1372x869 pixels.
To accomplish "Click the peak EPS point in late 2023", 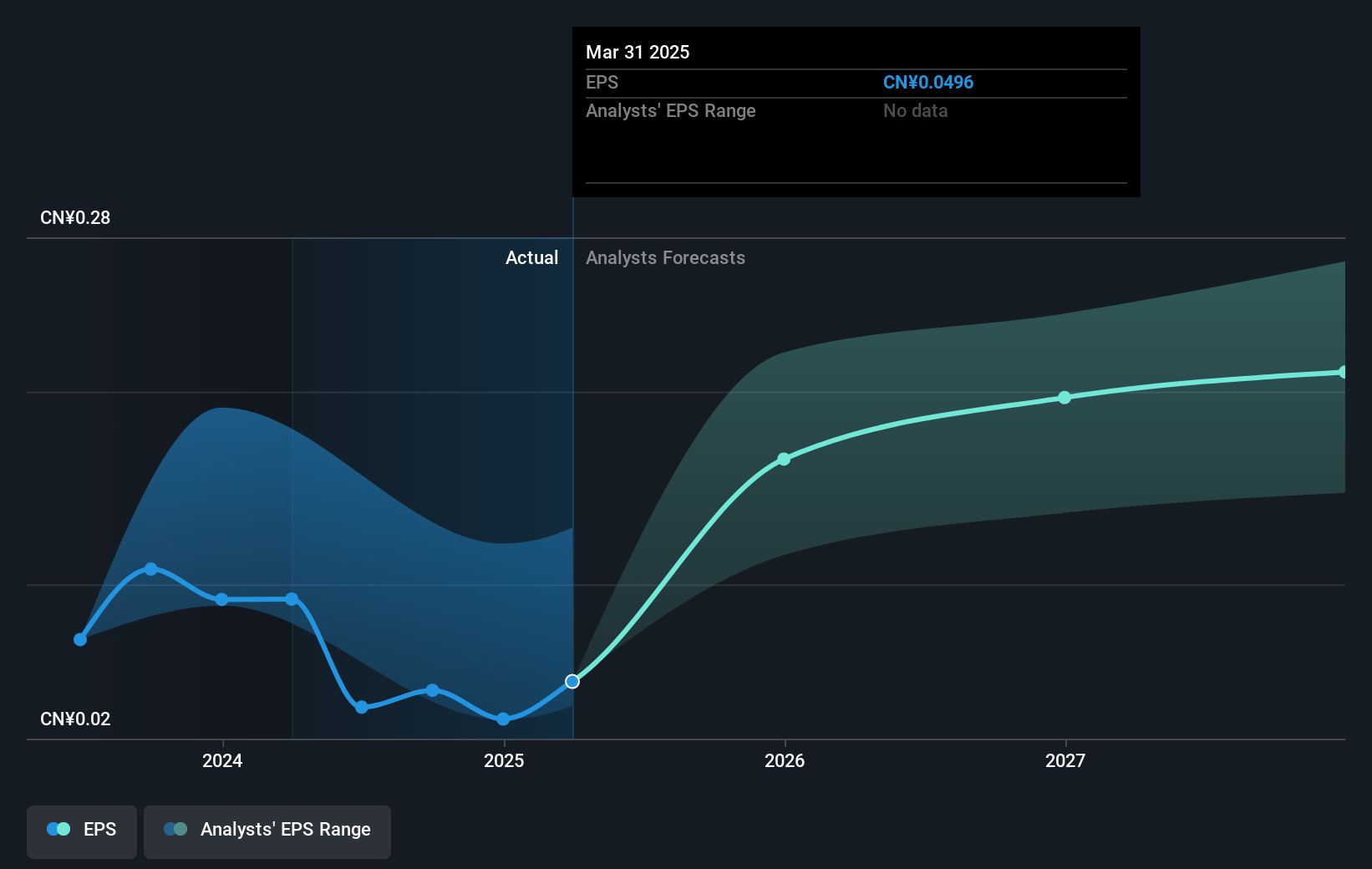I will click(x=151, y=569).
